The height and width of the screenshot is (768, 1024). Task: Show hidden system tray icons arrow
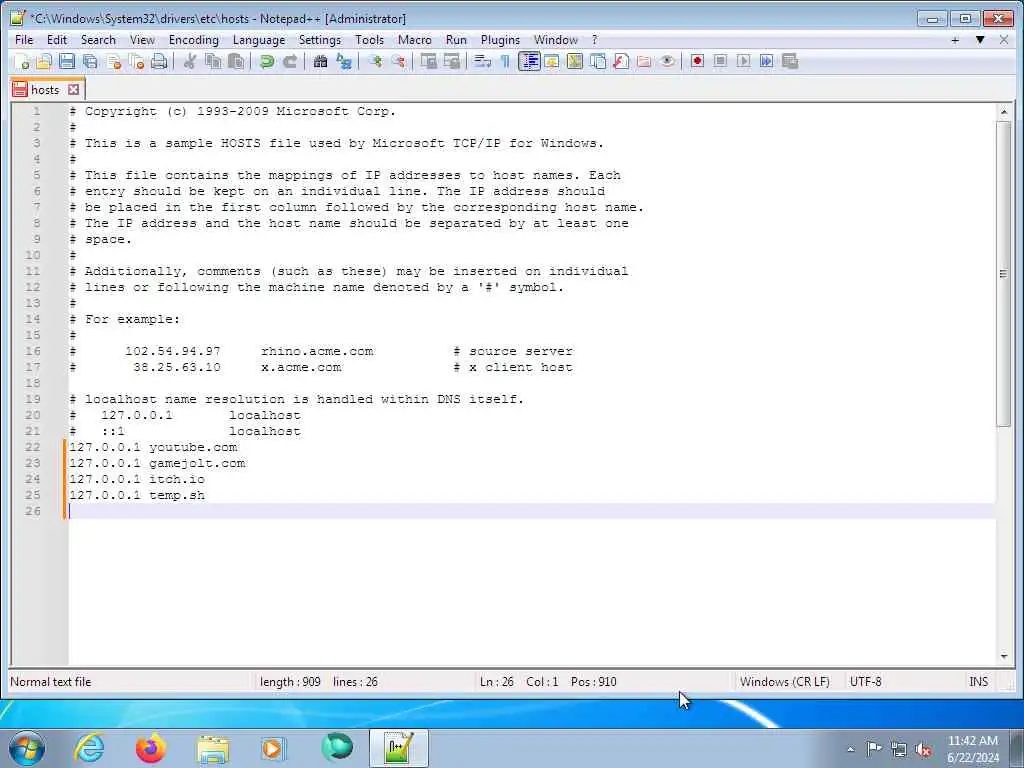(850, 749)
